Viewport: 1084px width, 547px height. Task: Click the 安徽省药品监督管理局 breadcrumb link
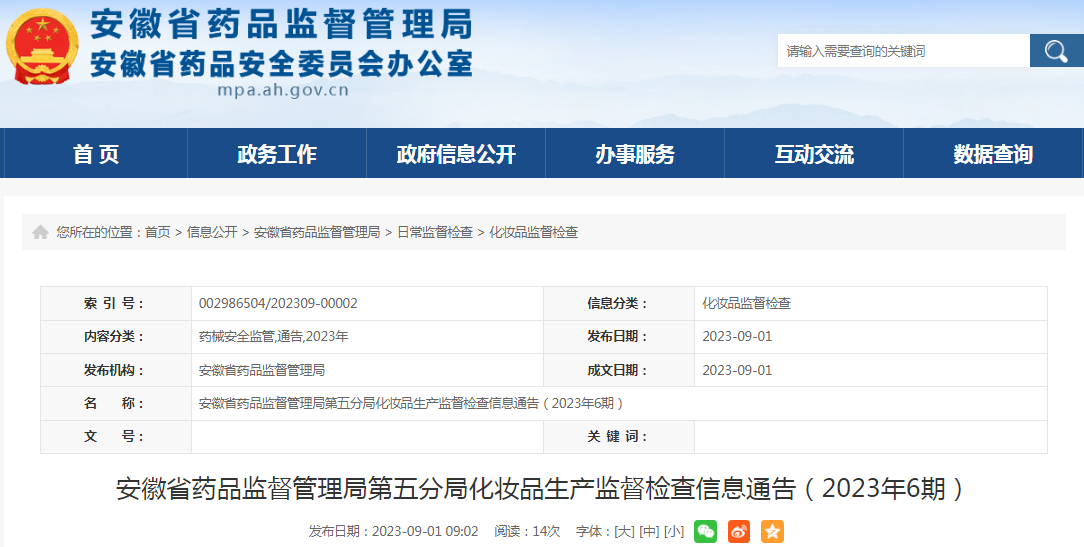pyautogui.click(x=317, y=232)
